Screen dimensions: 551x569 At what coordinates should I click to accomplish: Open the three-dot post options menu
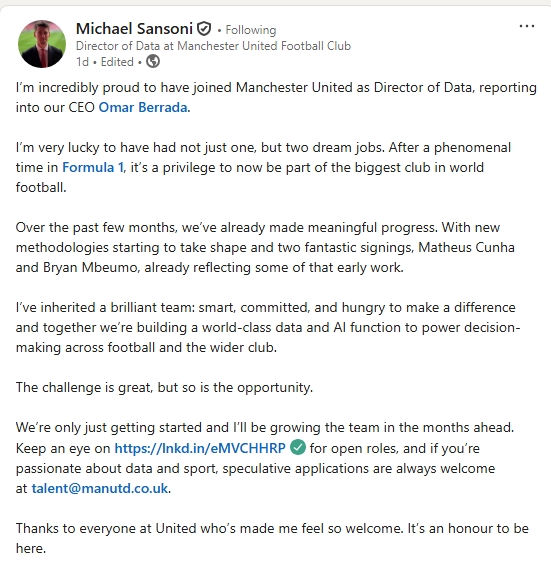[x=527, y=26]
